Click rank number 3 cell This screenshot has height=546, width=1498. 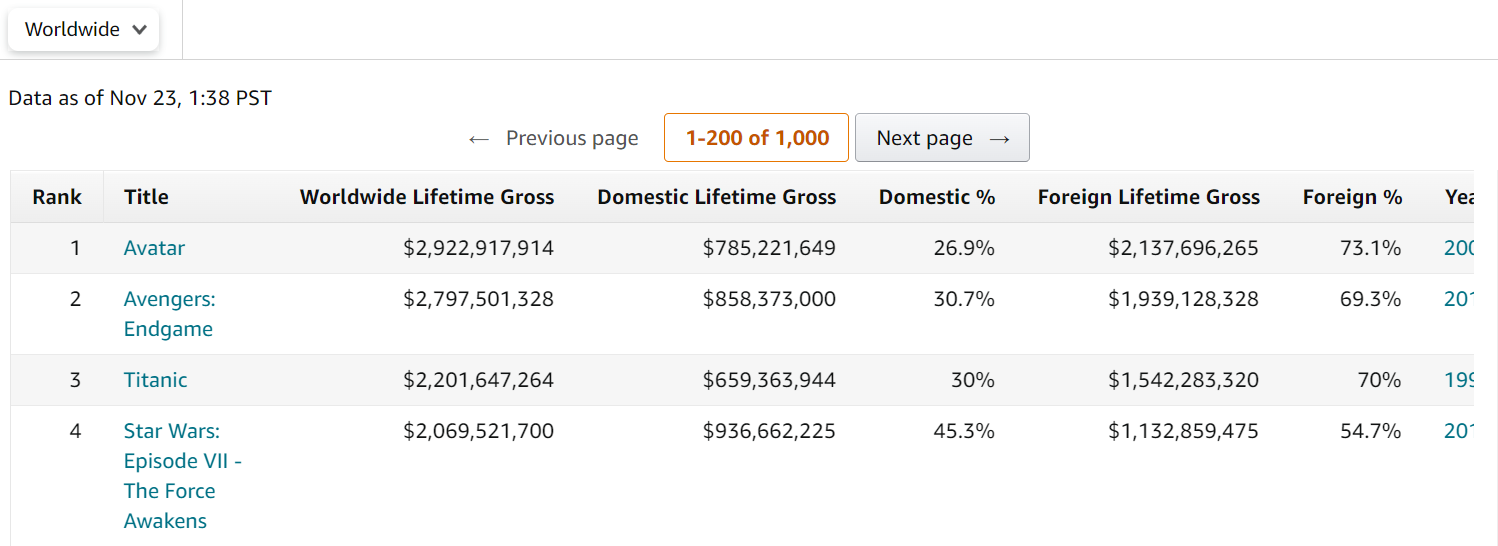click(75, 380)
